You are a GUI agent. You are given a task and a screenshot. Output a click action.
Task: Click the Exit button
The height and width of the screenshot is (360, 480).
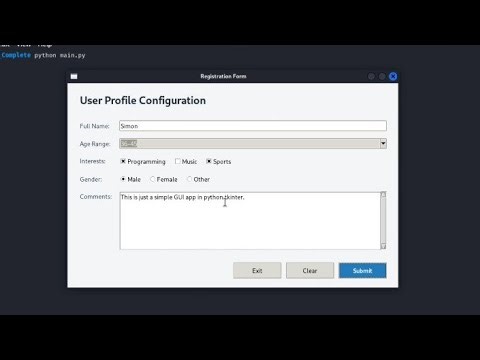click(x=257, y=271)
